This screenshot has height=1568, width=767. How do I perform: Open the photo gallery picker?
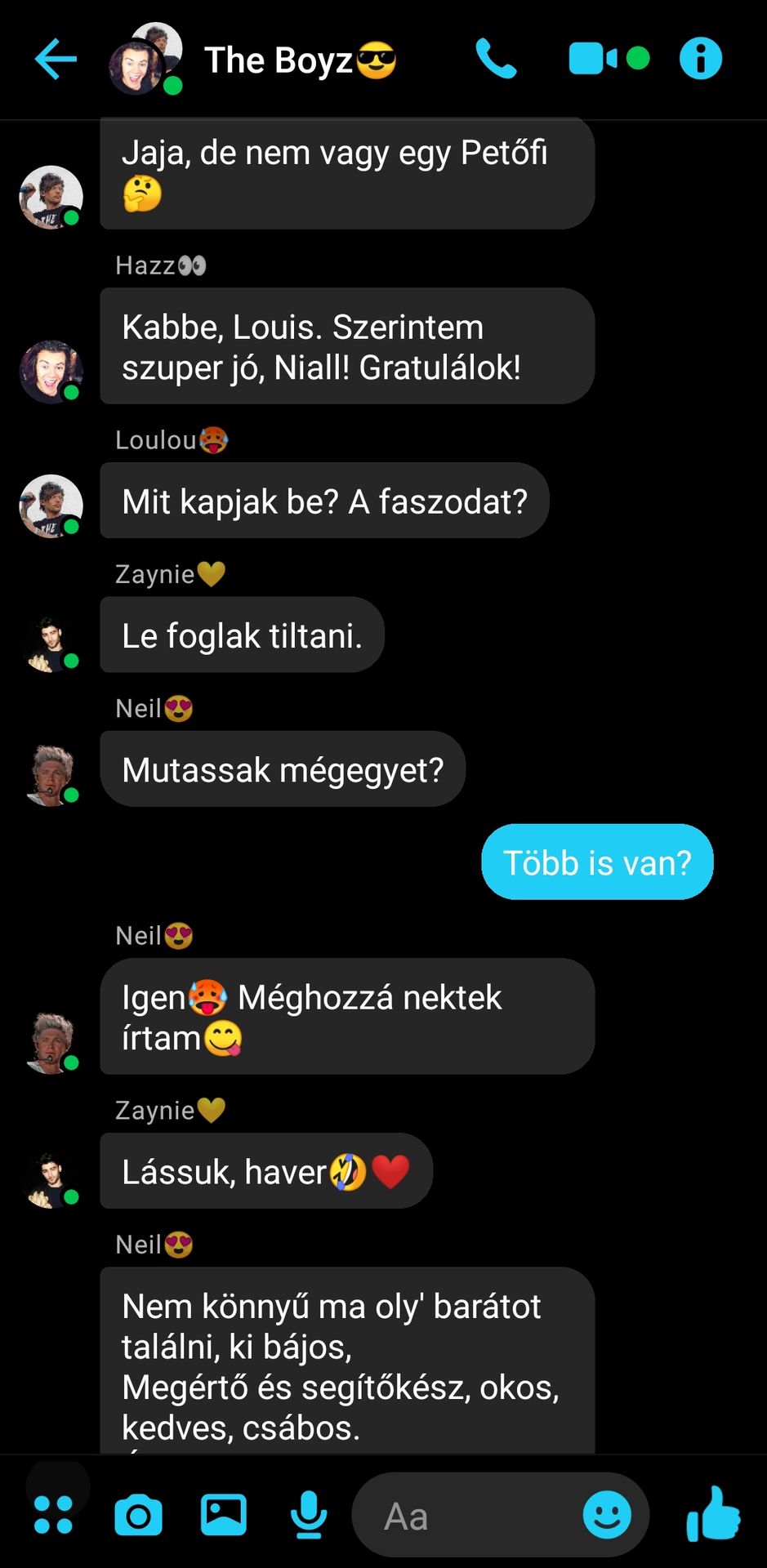[224, 1515]
